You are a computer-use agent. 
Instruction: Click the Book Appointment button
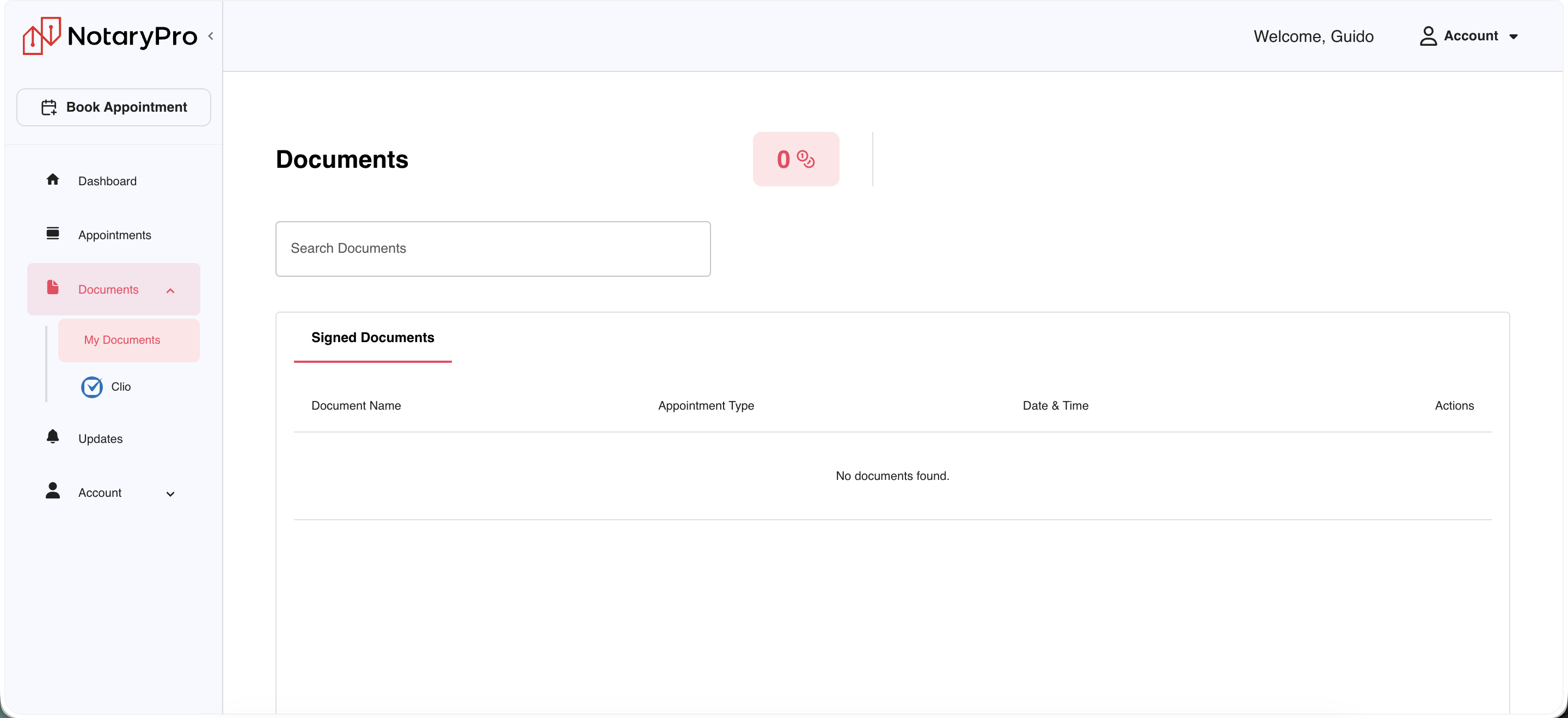[x=114, y=107]
